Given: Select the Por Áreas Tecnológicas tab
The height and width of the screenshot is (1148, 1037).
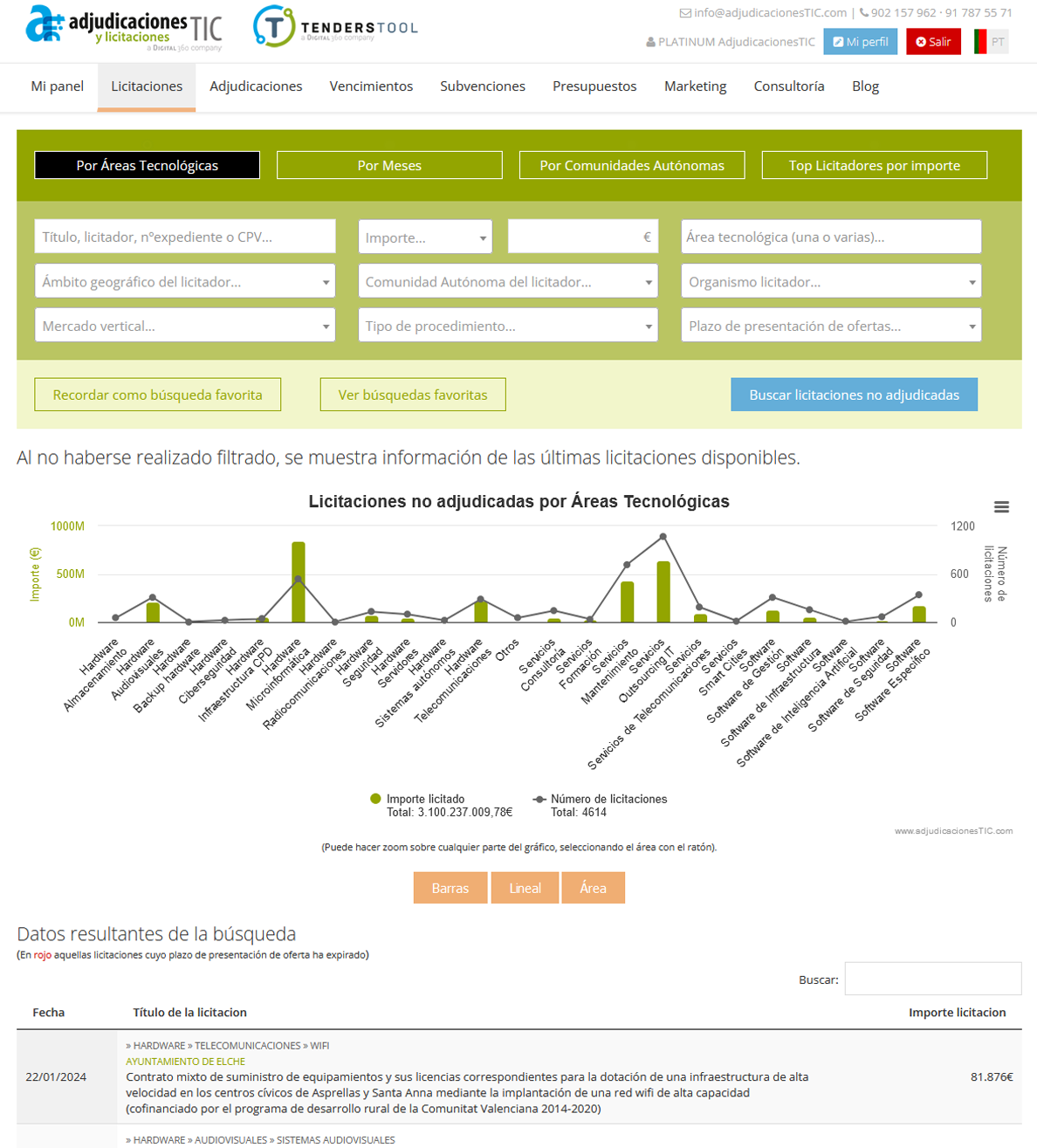Looking at the screenshot, I should (148, 165).
